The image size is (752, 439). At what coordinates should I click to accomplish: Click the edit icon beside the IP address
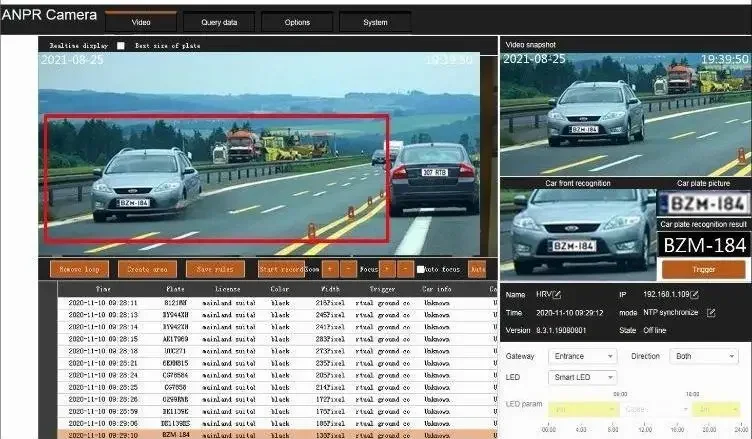tap(693, 295)
